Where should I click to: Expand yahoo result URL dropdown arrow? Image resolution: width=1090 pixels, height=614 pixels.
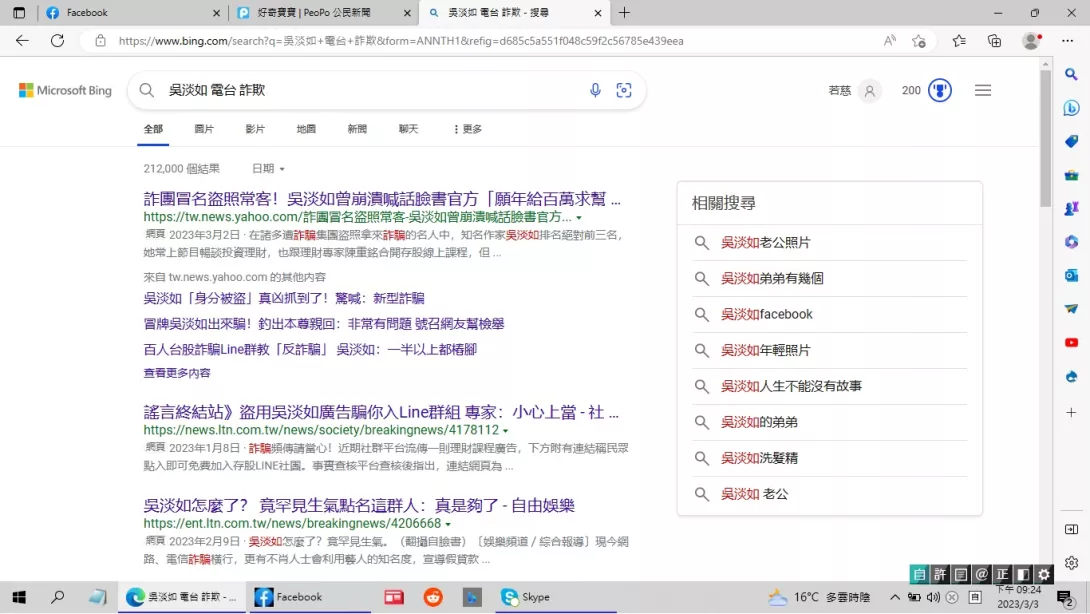pos(579,218)
